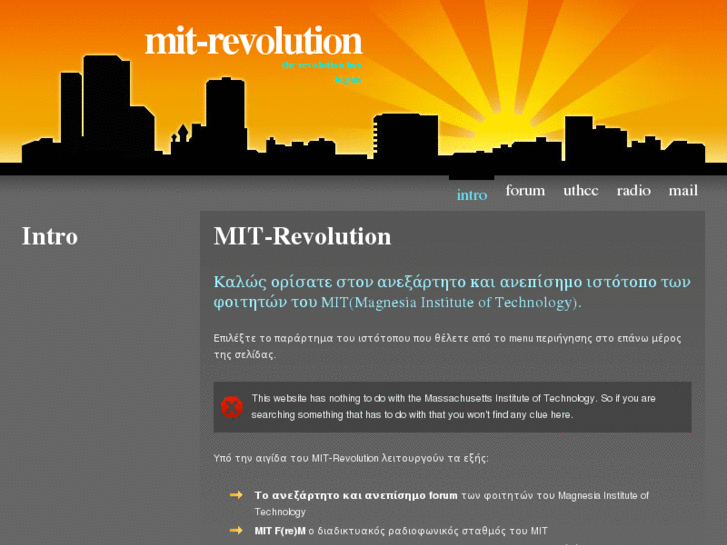Click the Intro sidebar heading
The width and height of the screenshot is (727, 545).
50,236
